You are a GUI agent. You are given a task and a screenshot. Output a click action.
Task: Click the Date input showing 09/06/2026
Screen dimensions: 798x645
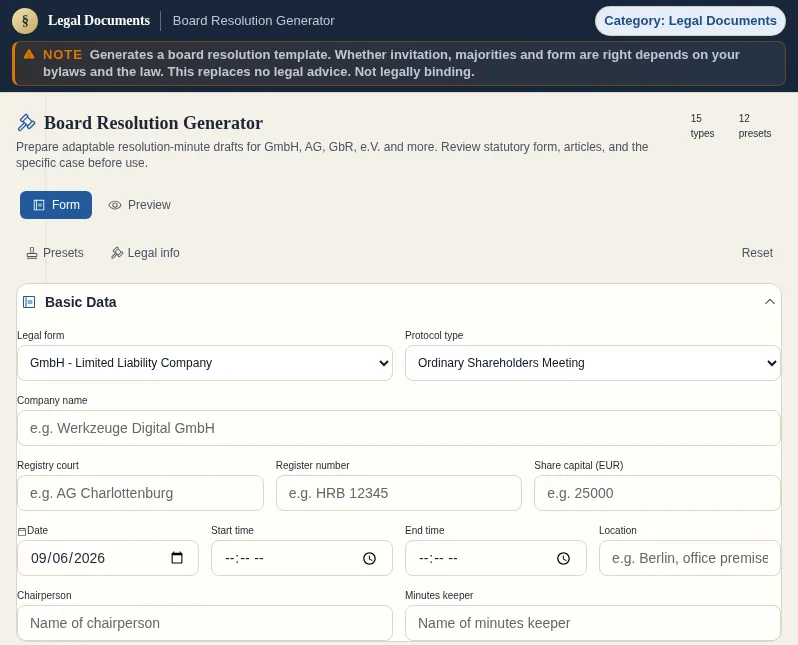[x=108, y=558]
